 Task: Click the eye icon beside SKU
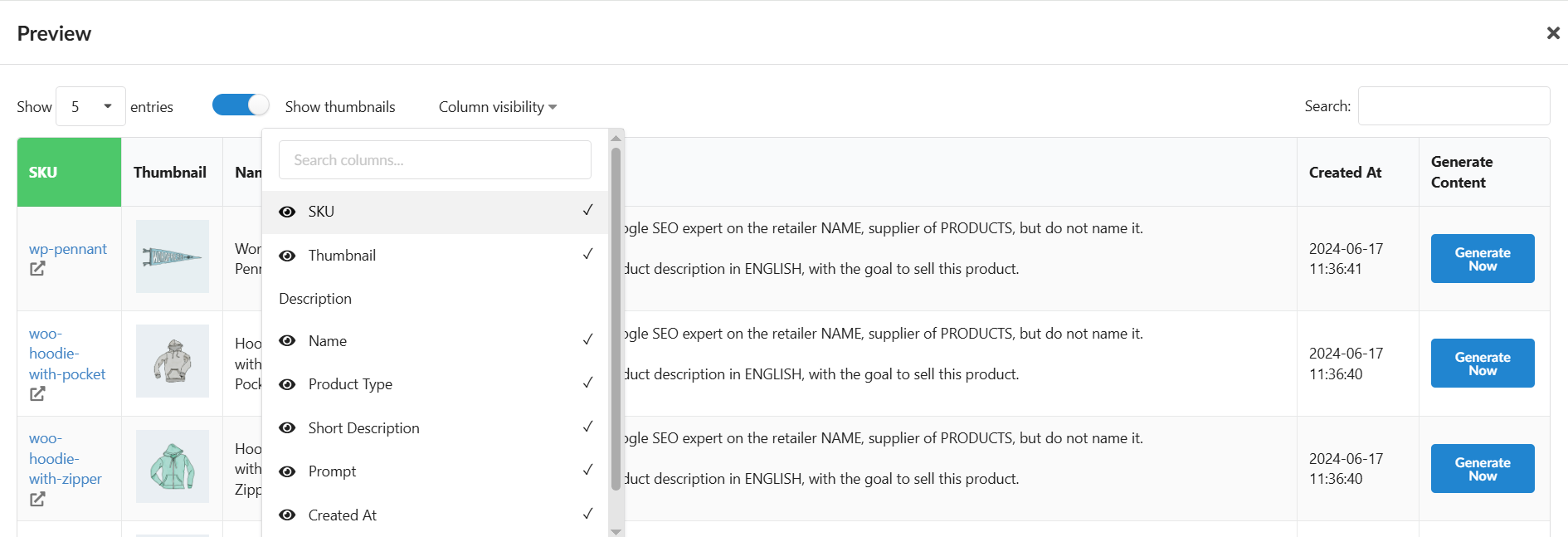tap(287, 212)
